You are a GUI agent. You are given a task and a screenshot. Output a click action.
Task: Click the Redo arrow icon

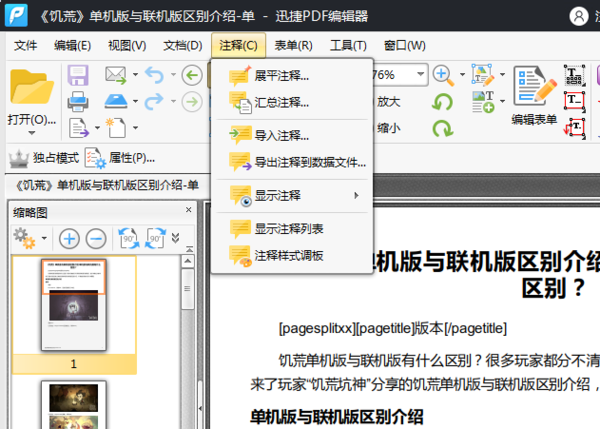coord(155,101)
